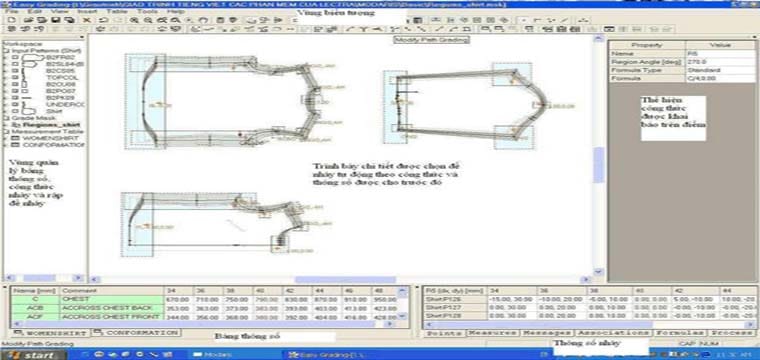This screenshot has height=360, width=760.
Task: Open the Tools menu
Action: click(147, 11)
